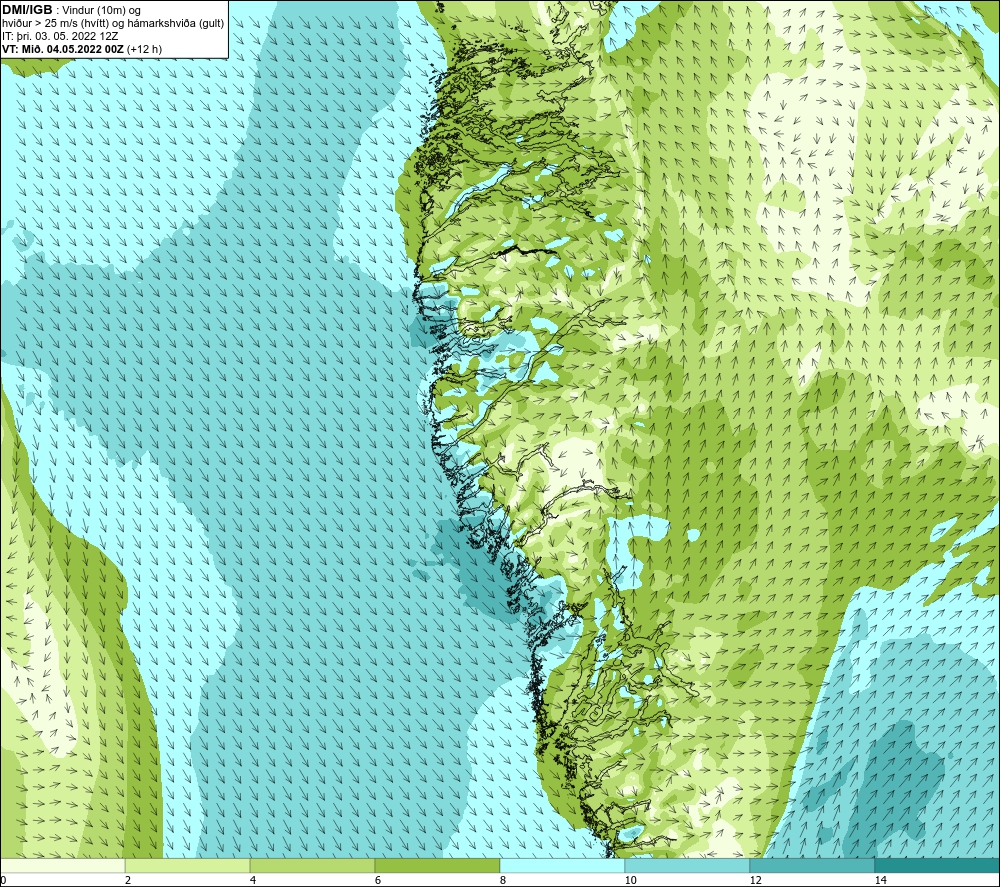
Task: Click the light green 2–4 m/s legend swatch
Action: [188, 866]
